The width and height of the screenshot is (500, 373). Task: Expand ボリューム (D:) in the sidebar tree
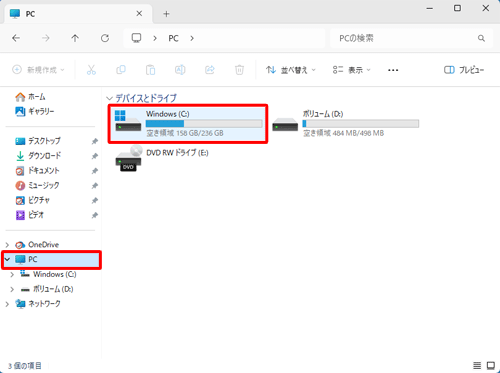(x=12, y=289)
